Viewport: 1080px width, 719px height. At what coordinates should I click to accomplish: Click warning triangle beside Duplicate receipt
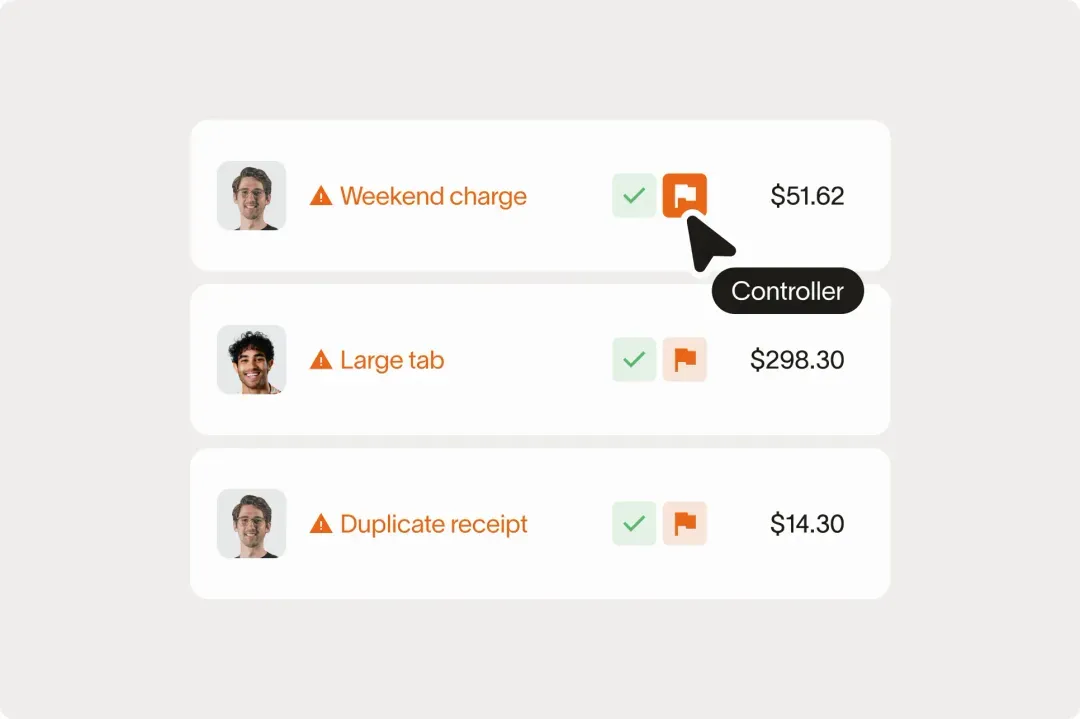[x=321, y=524]
